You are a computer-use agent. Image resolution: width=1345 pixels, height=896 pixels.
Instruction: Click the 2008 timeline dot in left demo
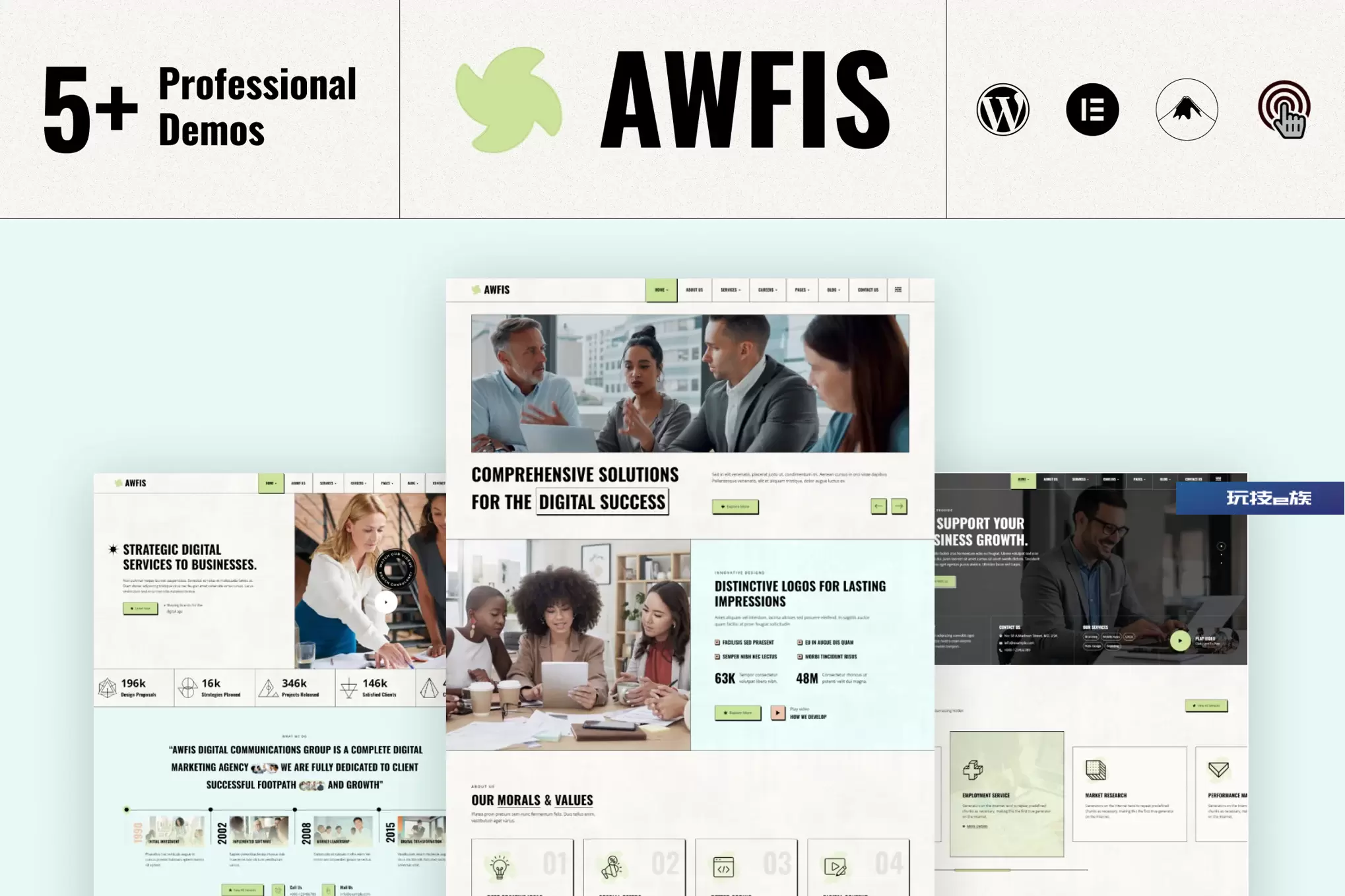[x=295, y=809]
